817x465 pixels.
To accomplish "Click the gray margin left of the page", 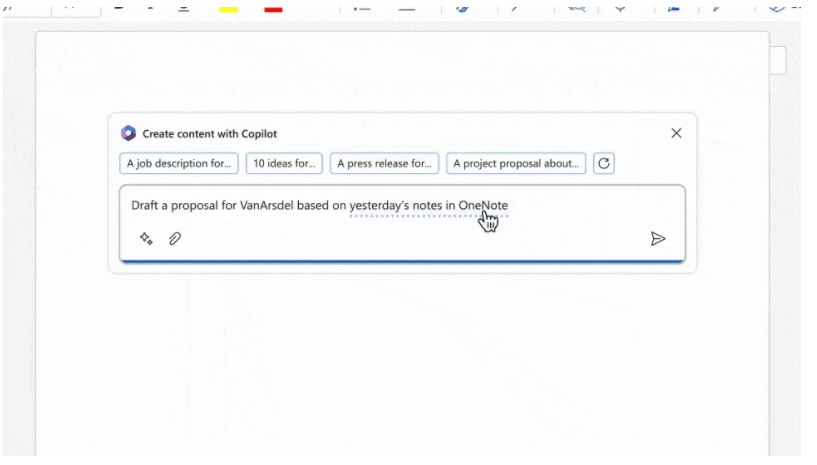I will (18, 250).
